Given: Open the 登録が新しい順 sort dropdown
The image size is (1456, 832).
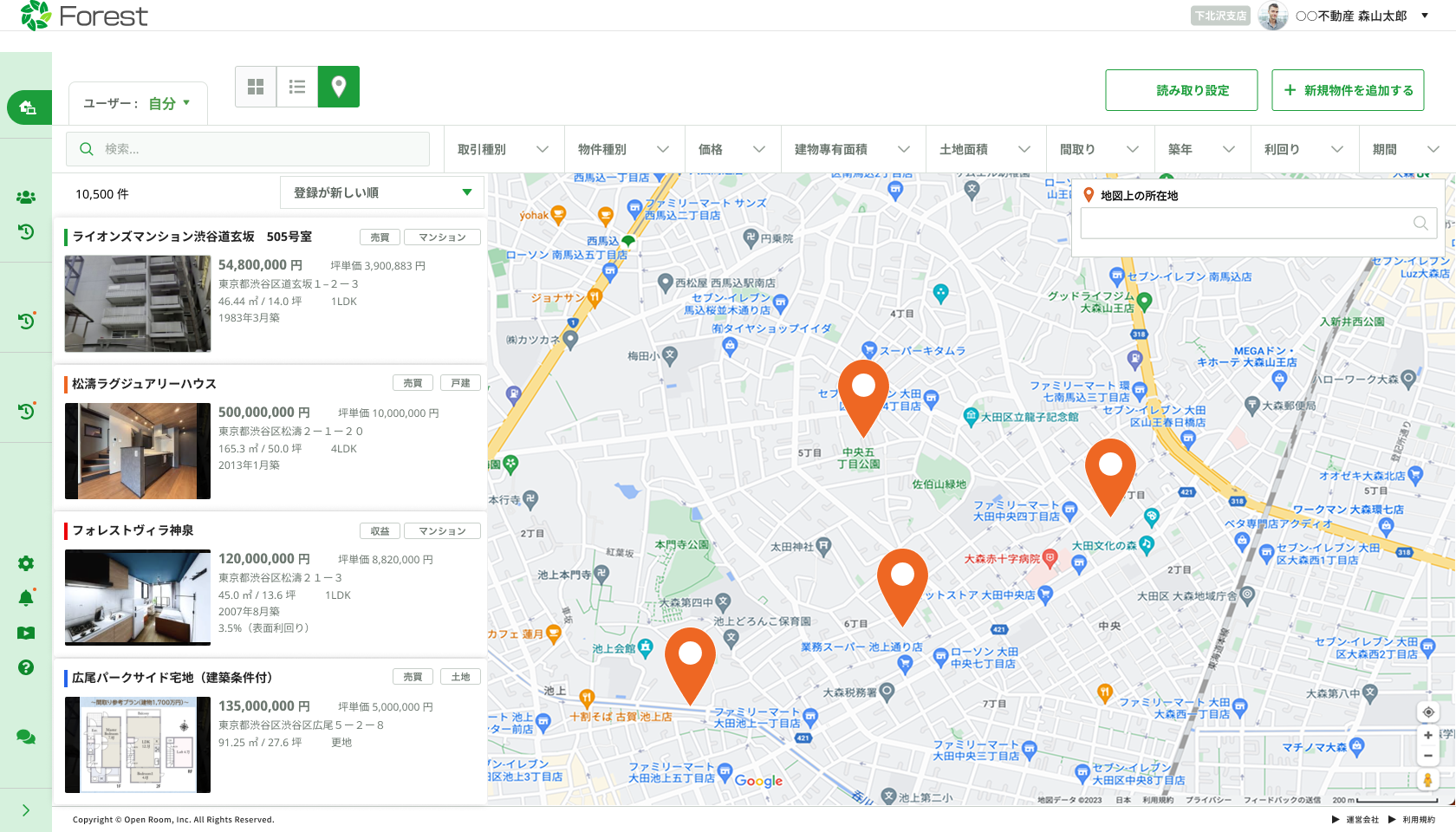Looking at the screenshot, I should pos(381,192).
